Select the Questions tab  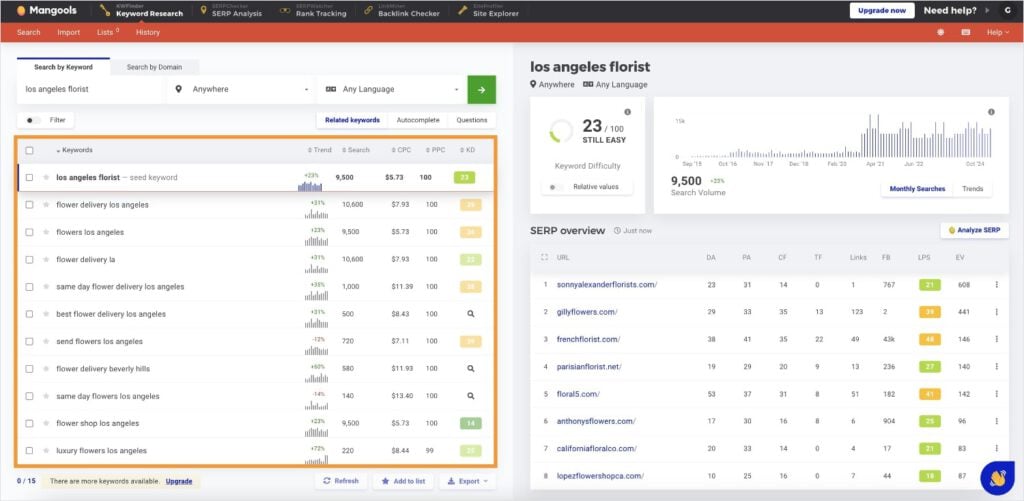472,120
